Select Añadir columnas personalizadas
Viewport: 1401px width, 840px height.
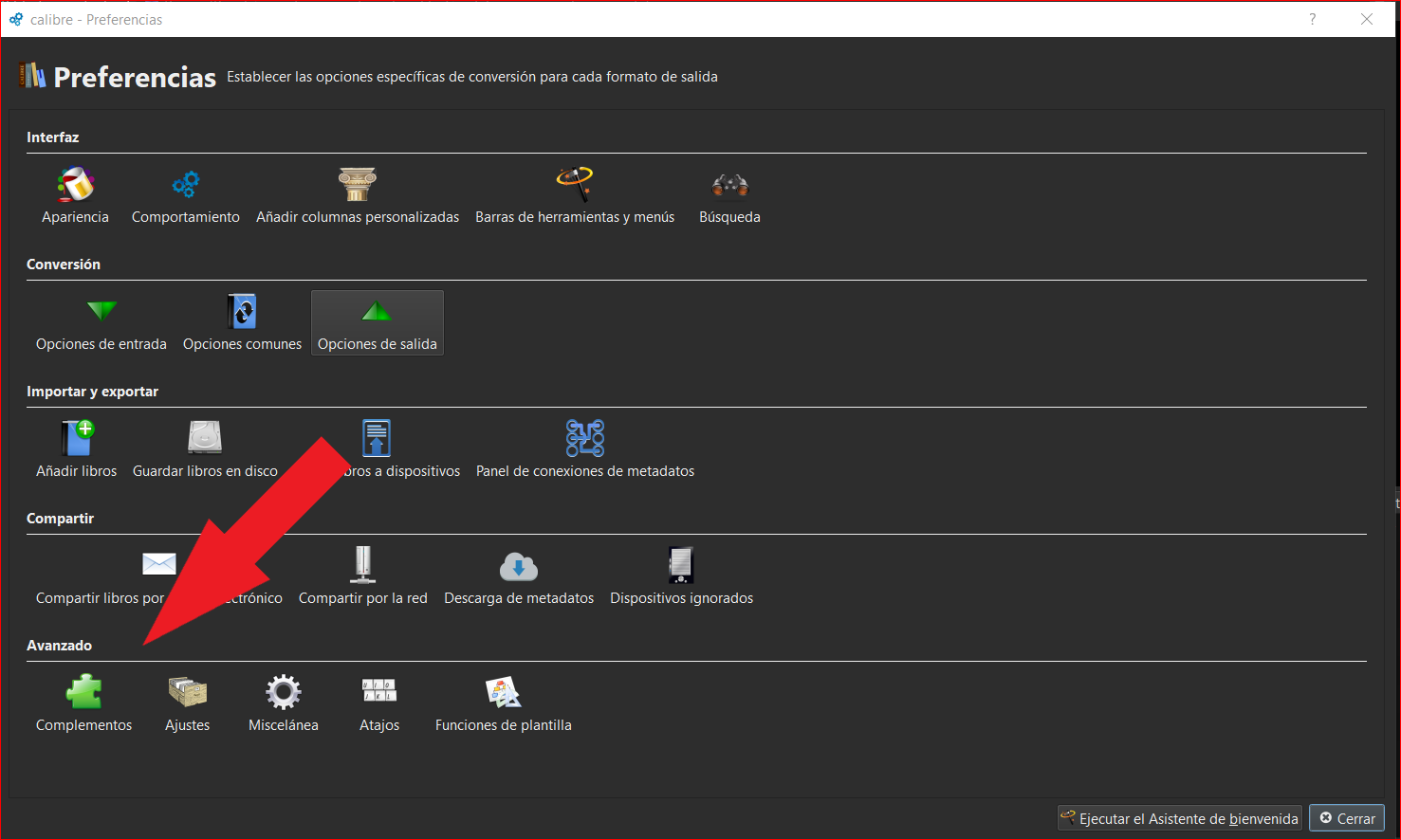[358, 196]
